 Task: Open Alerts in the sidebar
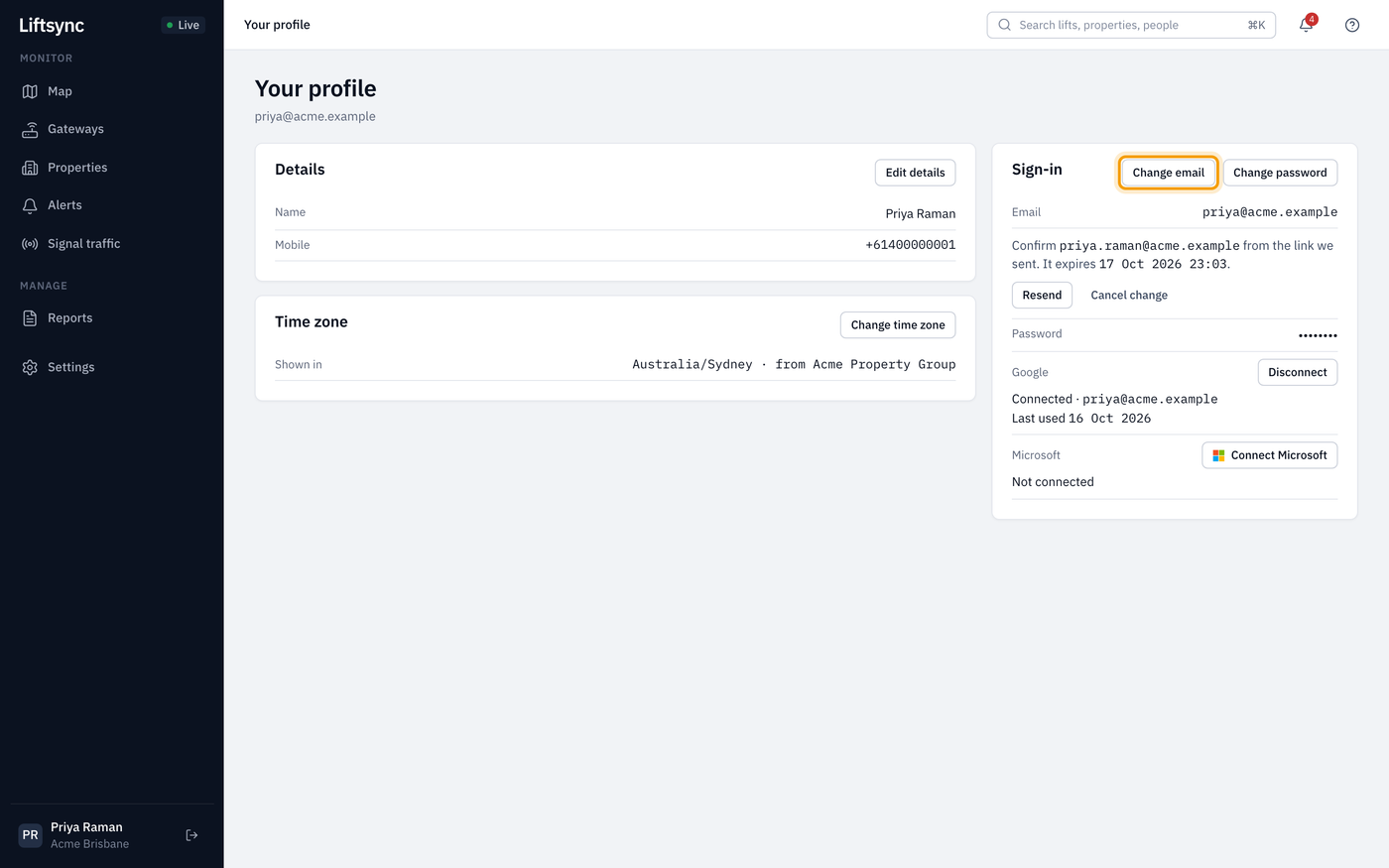click(111, 205)
